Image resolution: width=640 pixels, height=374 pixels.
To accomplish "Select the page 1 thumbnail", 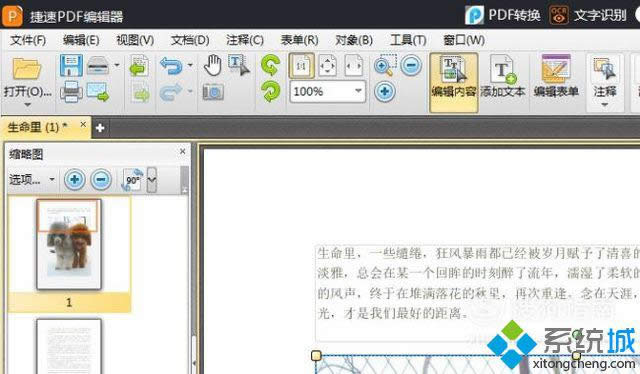I will [69, 245].
